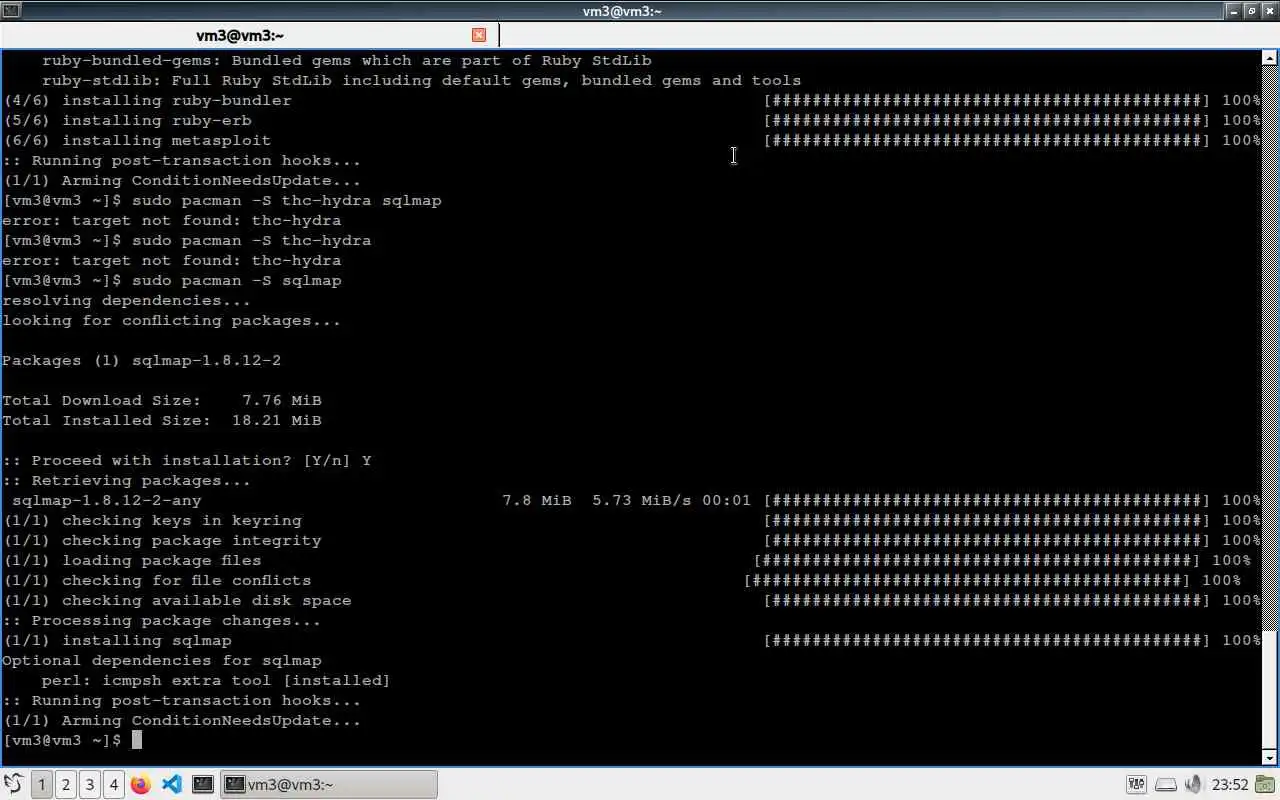Click '(1/1) loading package files' line

(132, 560)
